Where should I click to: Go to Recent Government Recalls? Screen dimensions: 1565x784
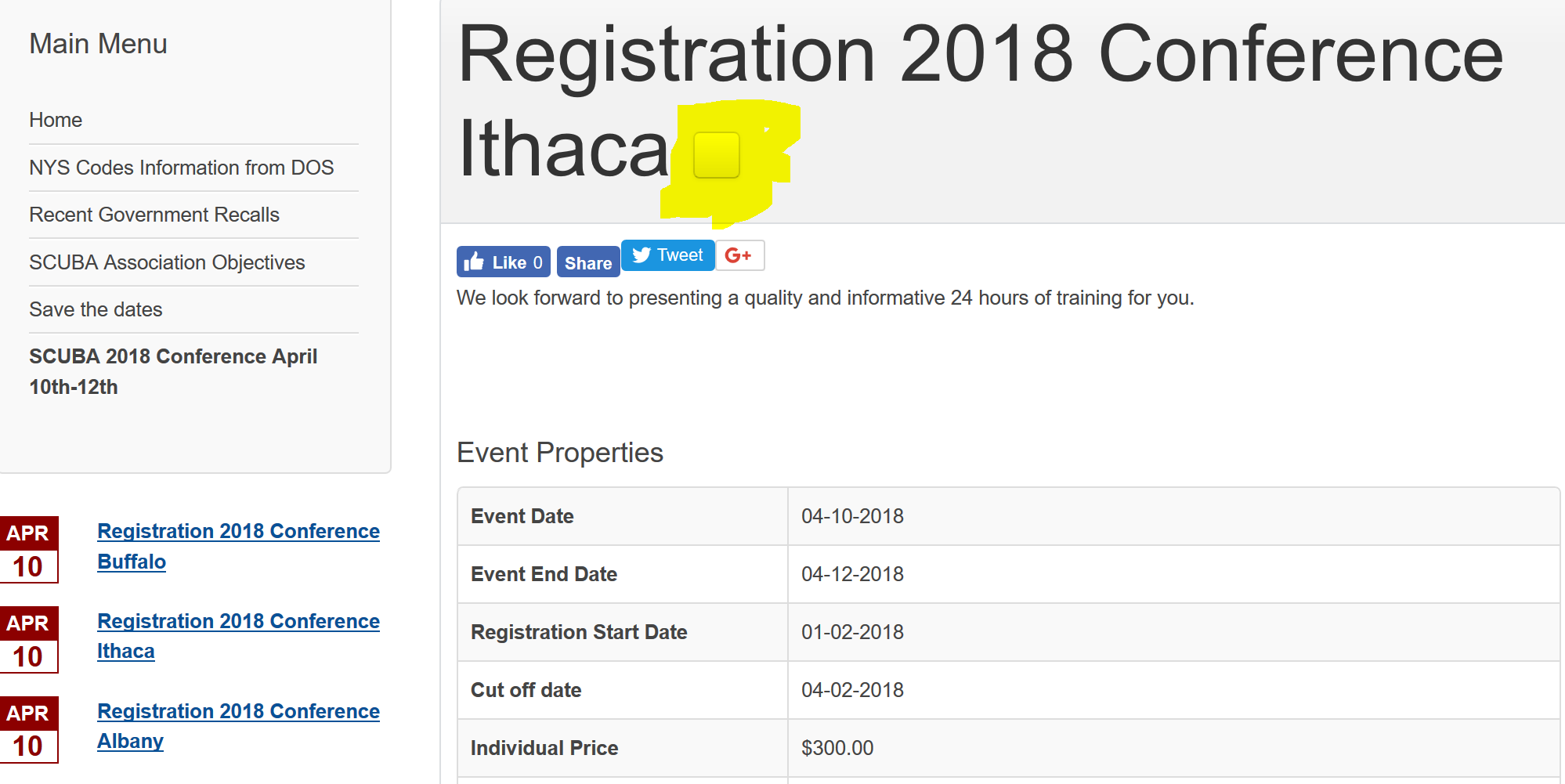[154, 215]
